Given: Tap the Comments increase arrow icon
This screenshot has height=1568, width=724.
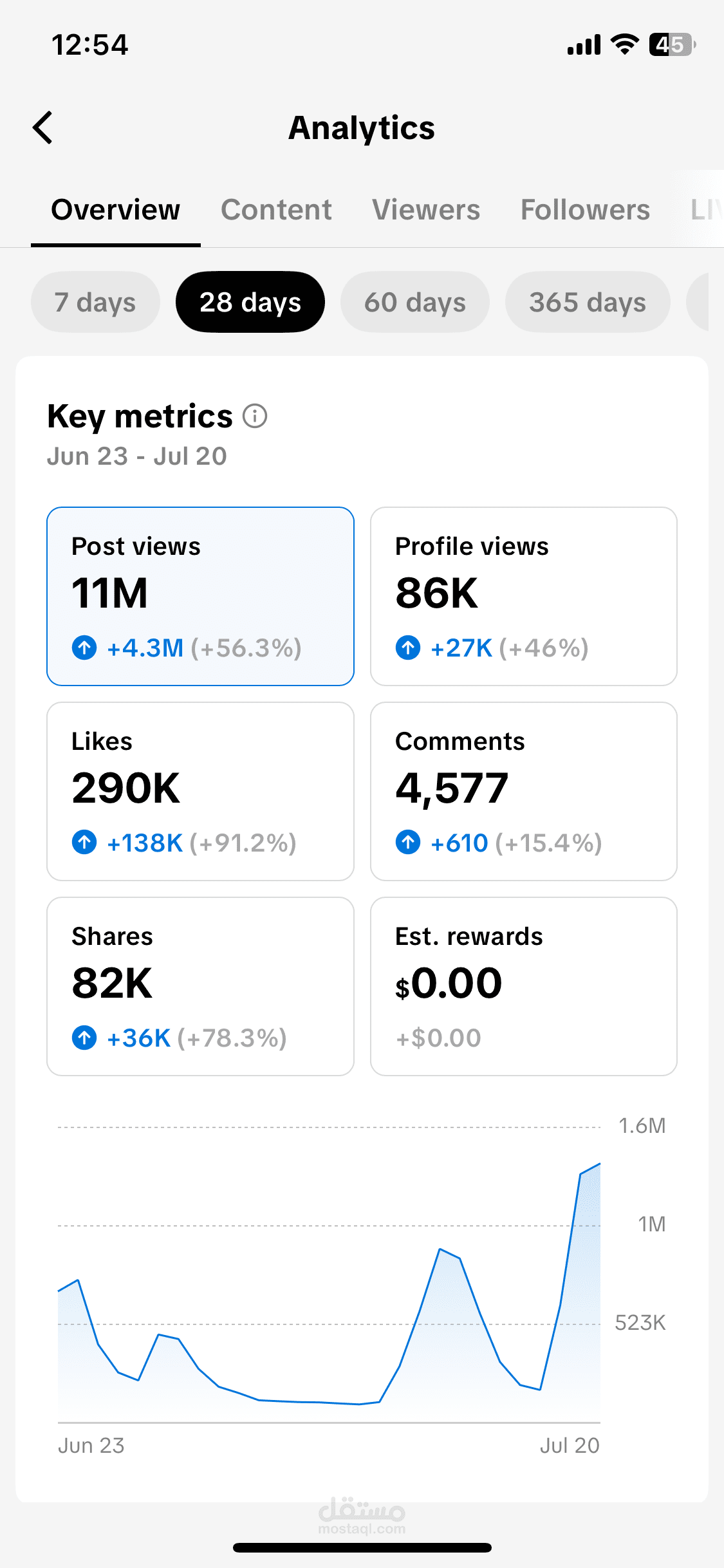Looking at the screenshot, I should [408, 842].
